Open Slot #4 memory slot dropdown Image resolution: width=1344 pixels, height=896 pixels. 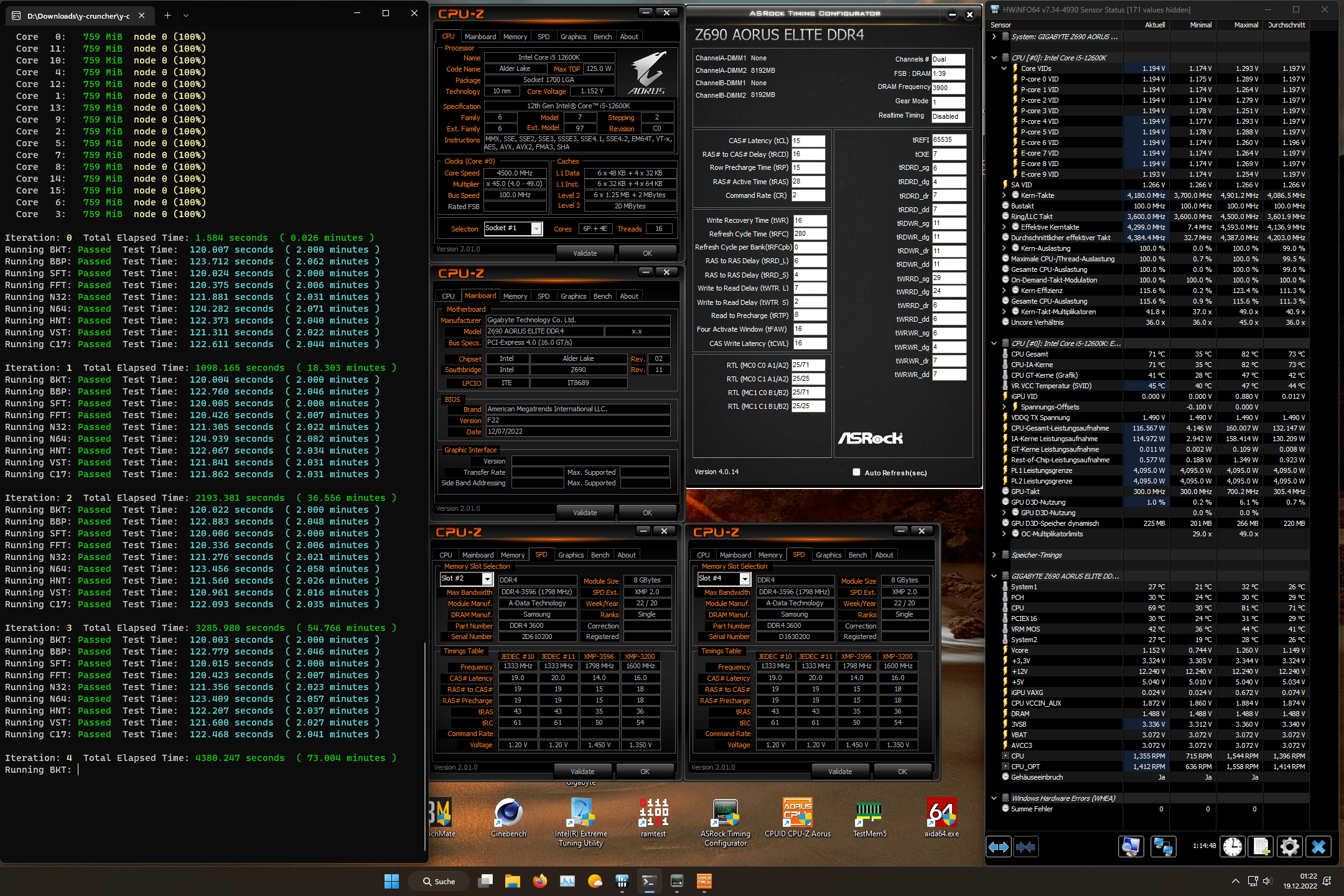(724, 579)
